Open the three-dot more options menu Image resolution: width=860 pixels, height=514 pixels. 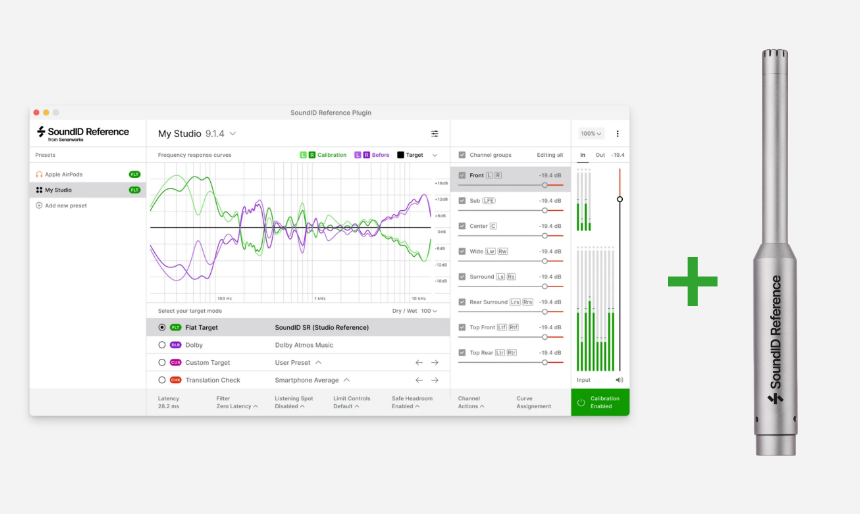click(x=618, y=134)
